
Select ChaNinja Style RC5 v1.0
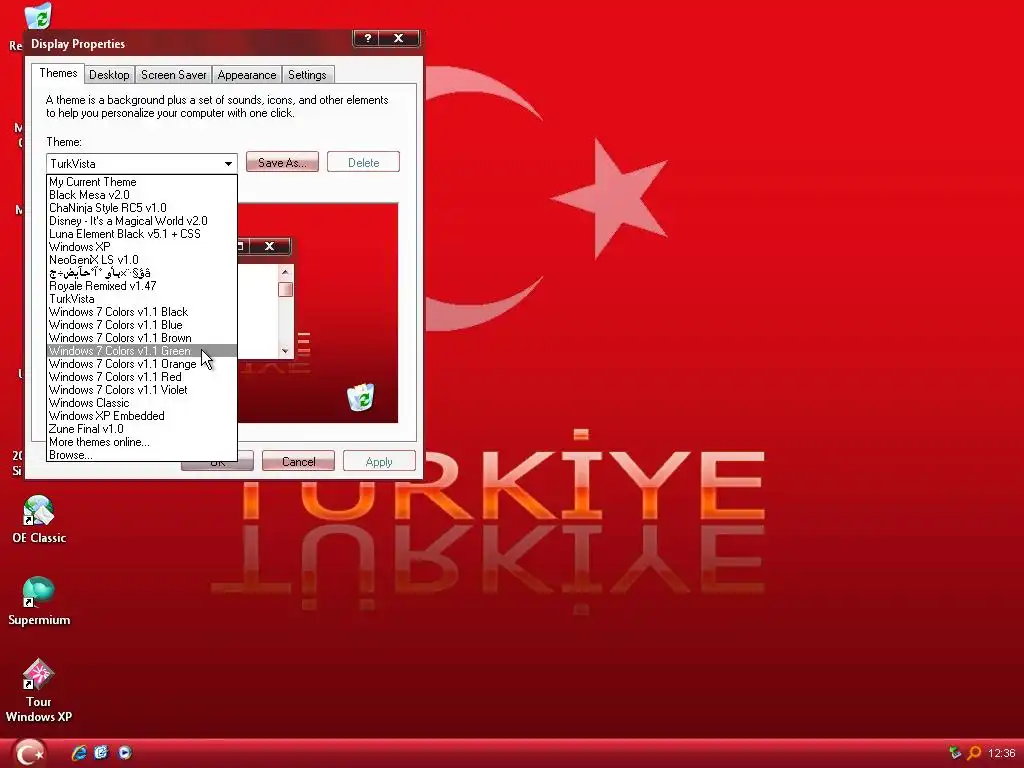142,208
